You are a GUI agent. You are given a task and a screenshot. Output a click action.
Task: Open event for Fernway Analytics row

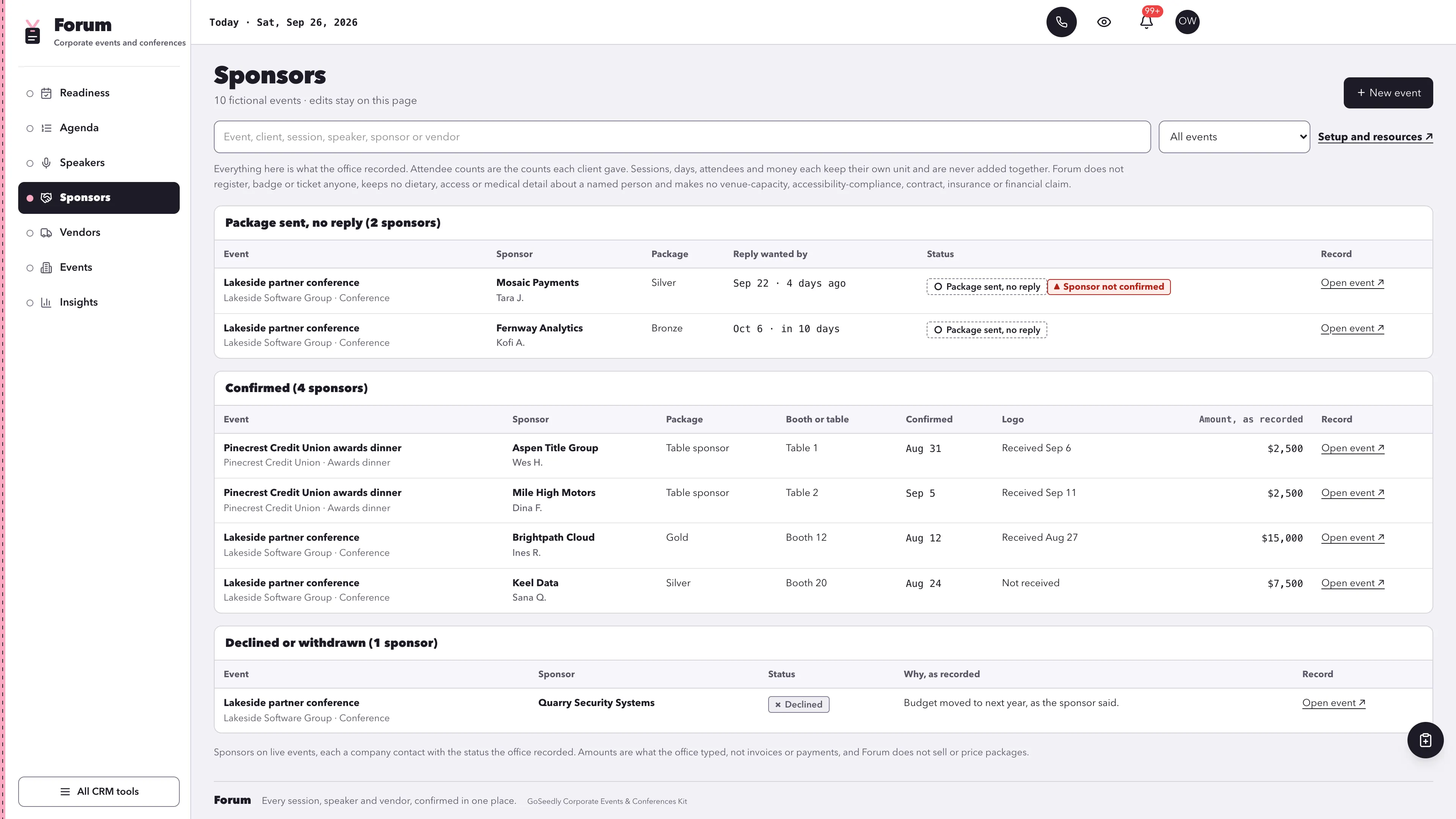pos(1352,328)
